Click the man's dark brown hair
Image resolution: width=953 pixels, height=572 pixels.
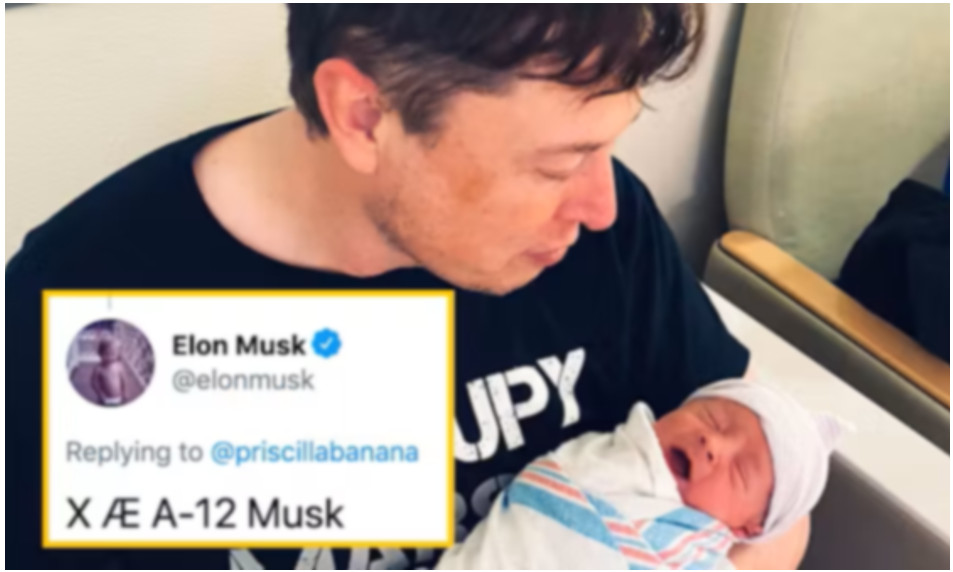(x=486, y=55)
